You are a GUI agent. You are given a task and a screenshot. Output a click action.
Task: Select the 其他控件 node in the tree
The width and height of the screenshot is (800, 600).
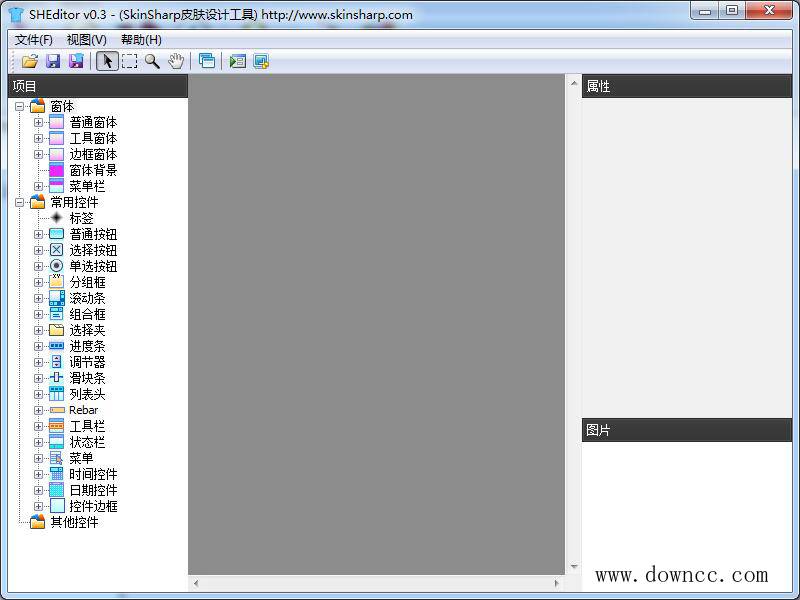(x=75, y=522)
